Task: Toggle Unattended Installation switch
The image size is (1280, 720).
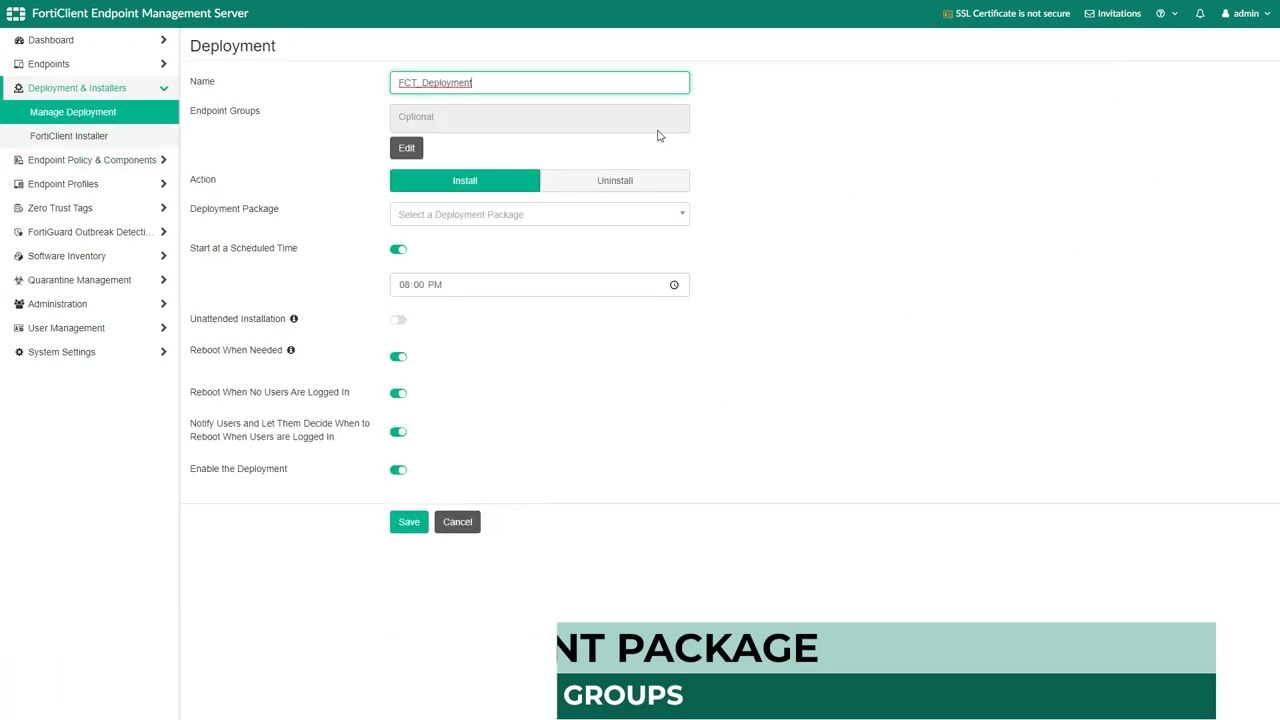Action: tap(399, 320)
